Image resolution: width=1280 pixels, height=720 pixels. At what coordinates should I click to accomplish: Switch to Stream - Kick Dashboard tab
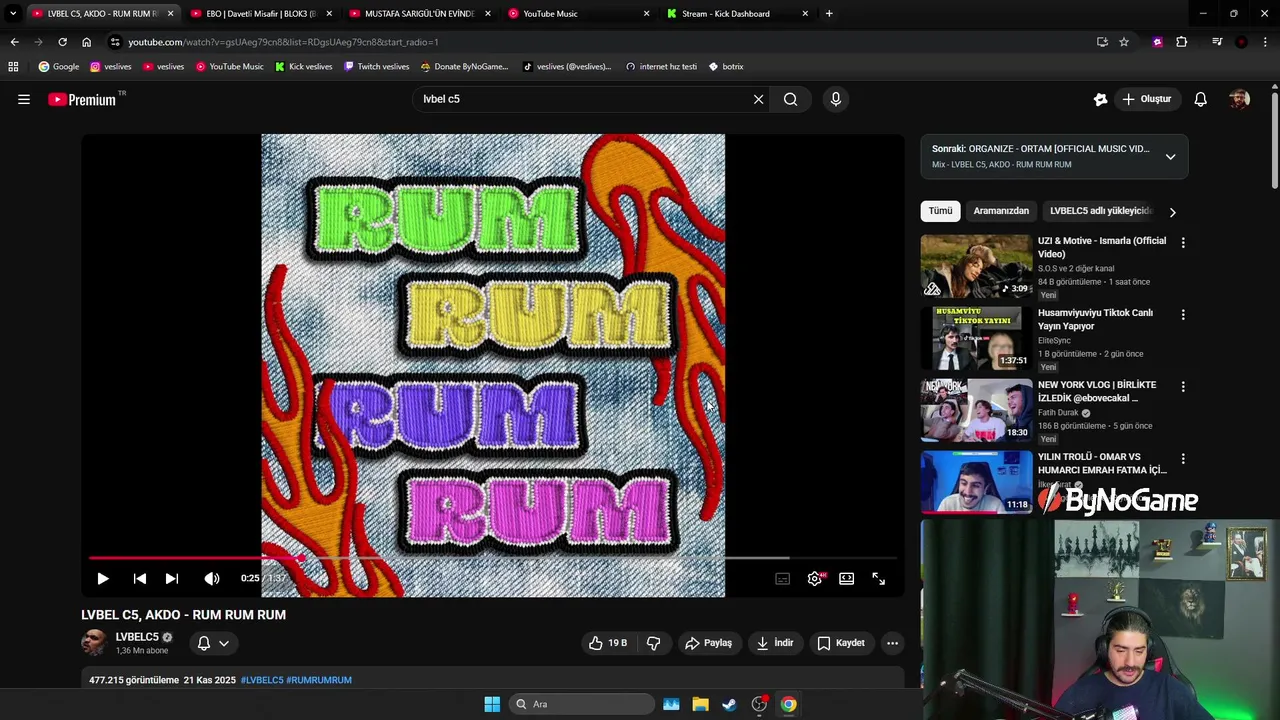click(738, 14)
